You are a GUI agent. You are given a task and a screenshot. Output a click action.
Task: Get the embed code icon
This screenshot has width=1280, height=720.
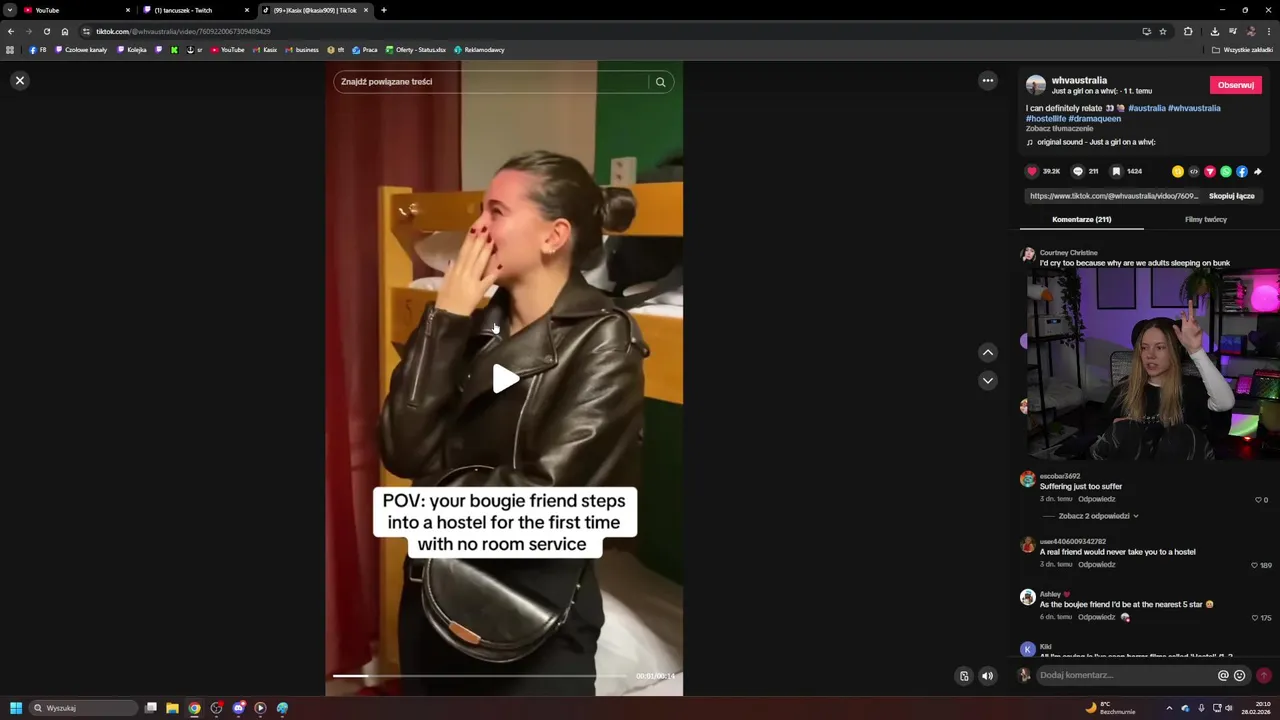pos(1194,172)
